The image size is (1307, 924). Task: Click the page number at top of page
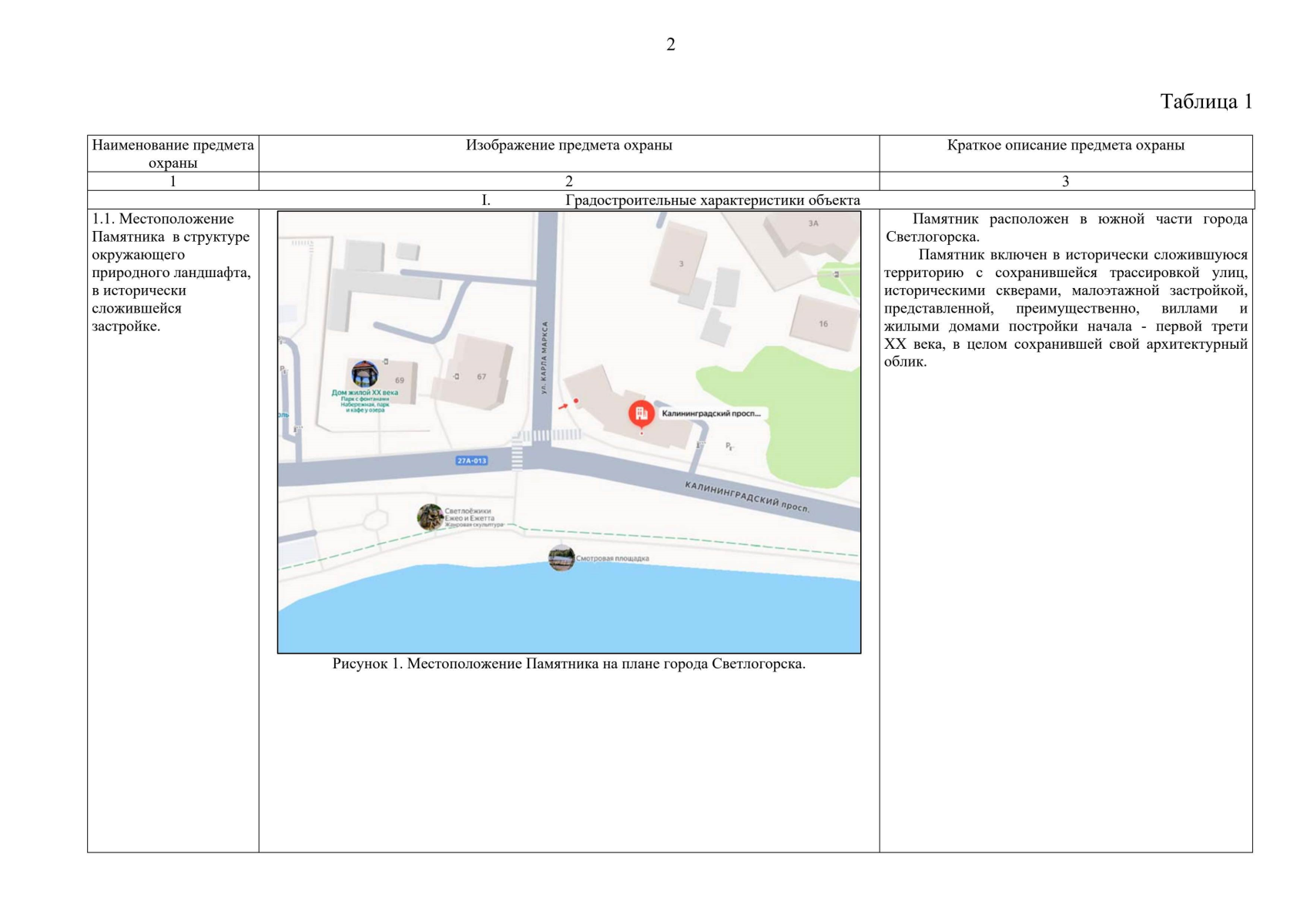click(x=671, y=45)
